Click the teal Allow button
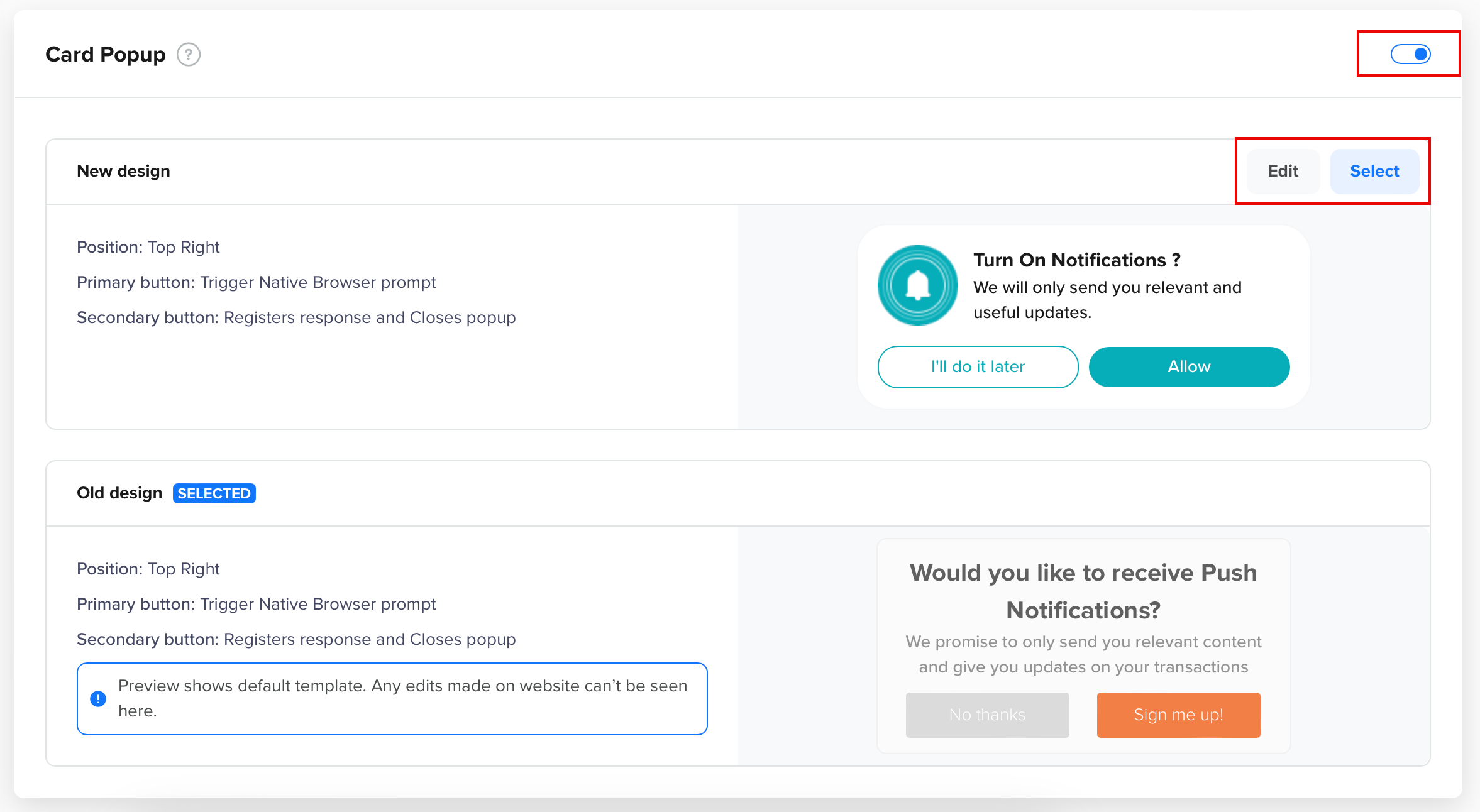 pyautogui.click(x=1189, y=366)
